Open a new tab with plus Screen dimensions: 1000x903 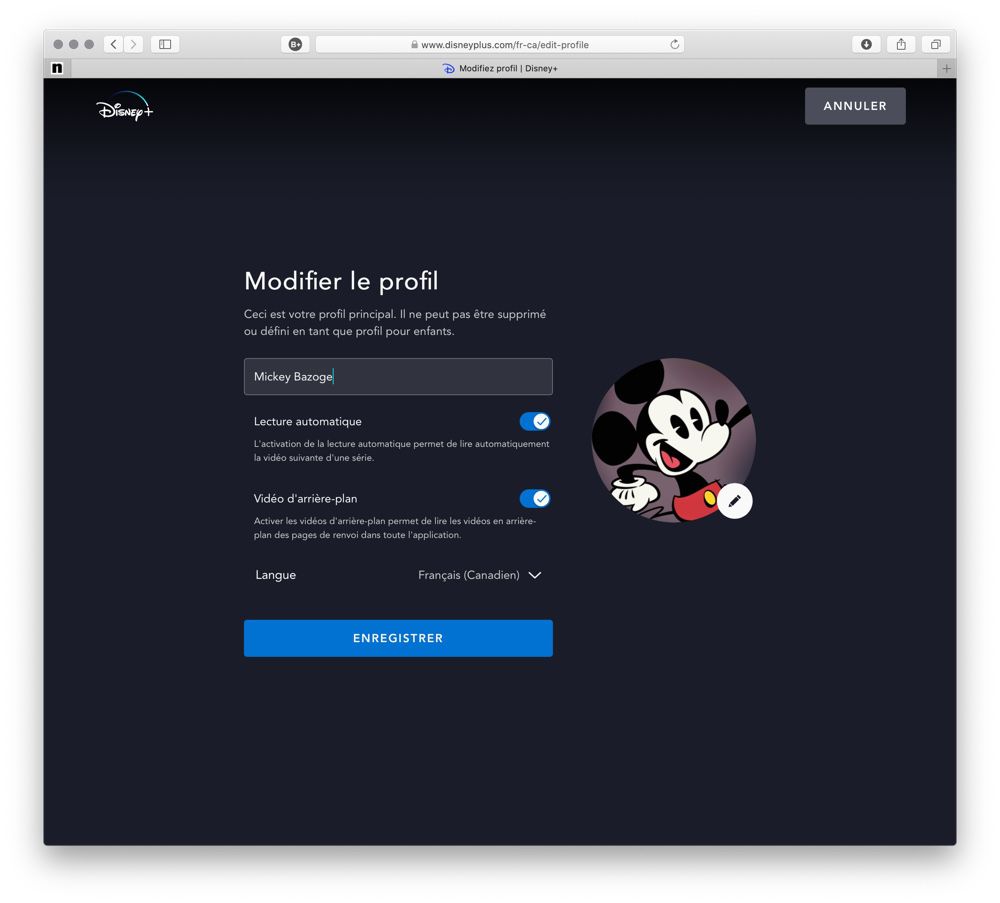click(946, 68)
